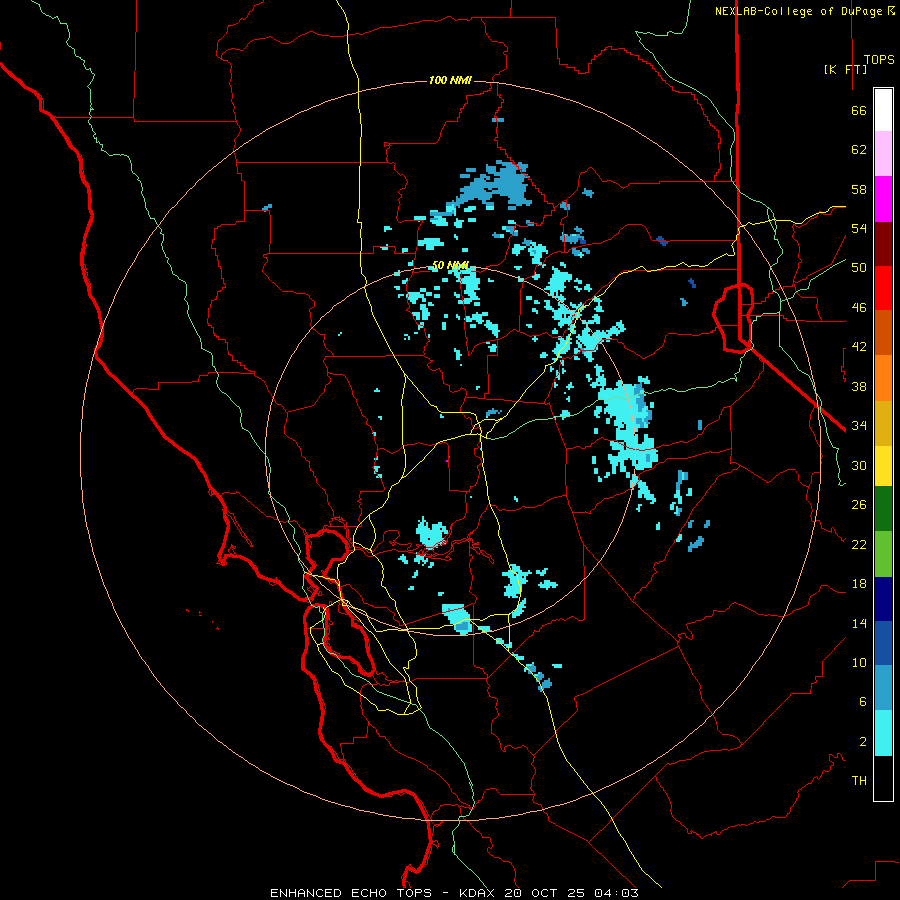This screenshot has width=900, height=900.
Task: Click the light pink 62 kft swatch
Action: coord(883,153)
